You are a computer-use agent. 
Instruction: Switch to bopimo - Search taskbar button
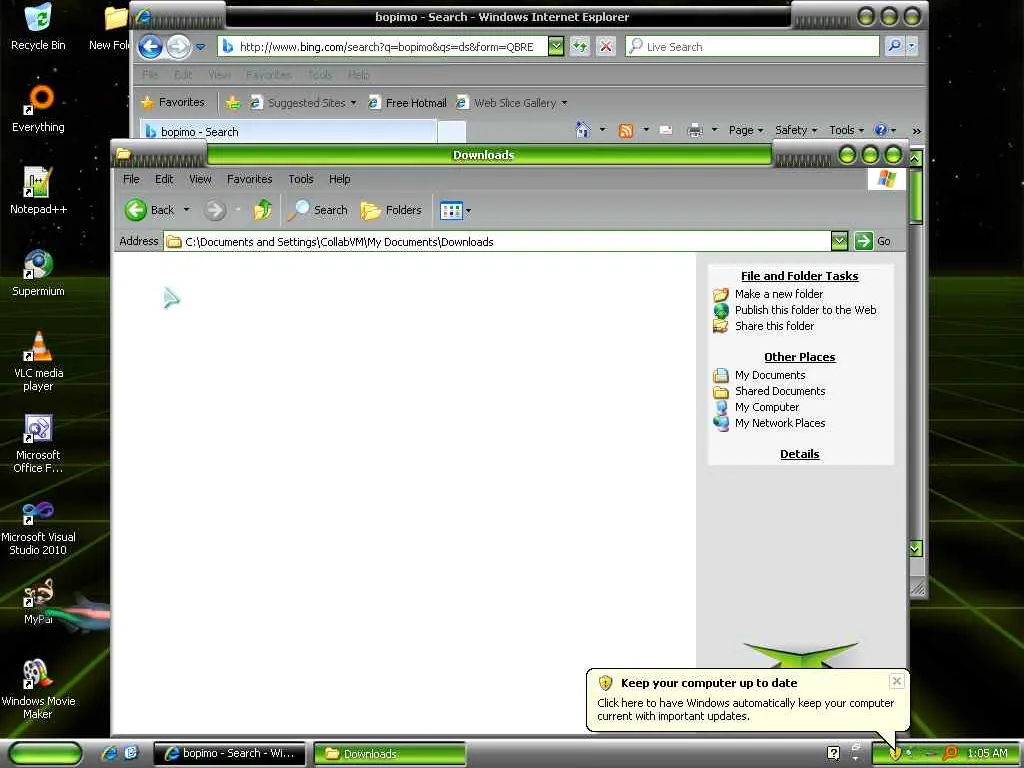click(229, 753)
